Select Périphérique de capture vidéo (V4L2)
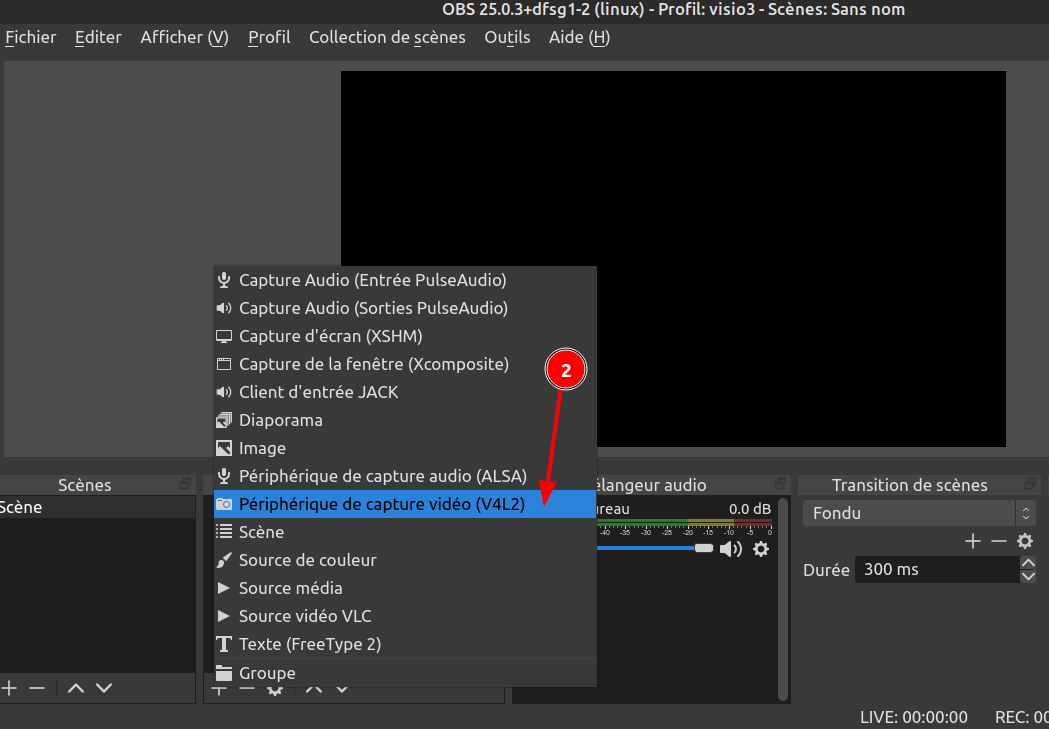1049x729 pixels. 405,504
